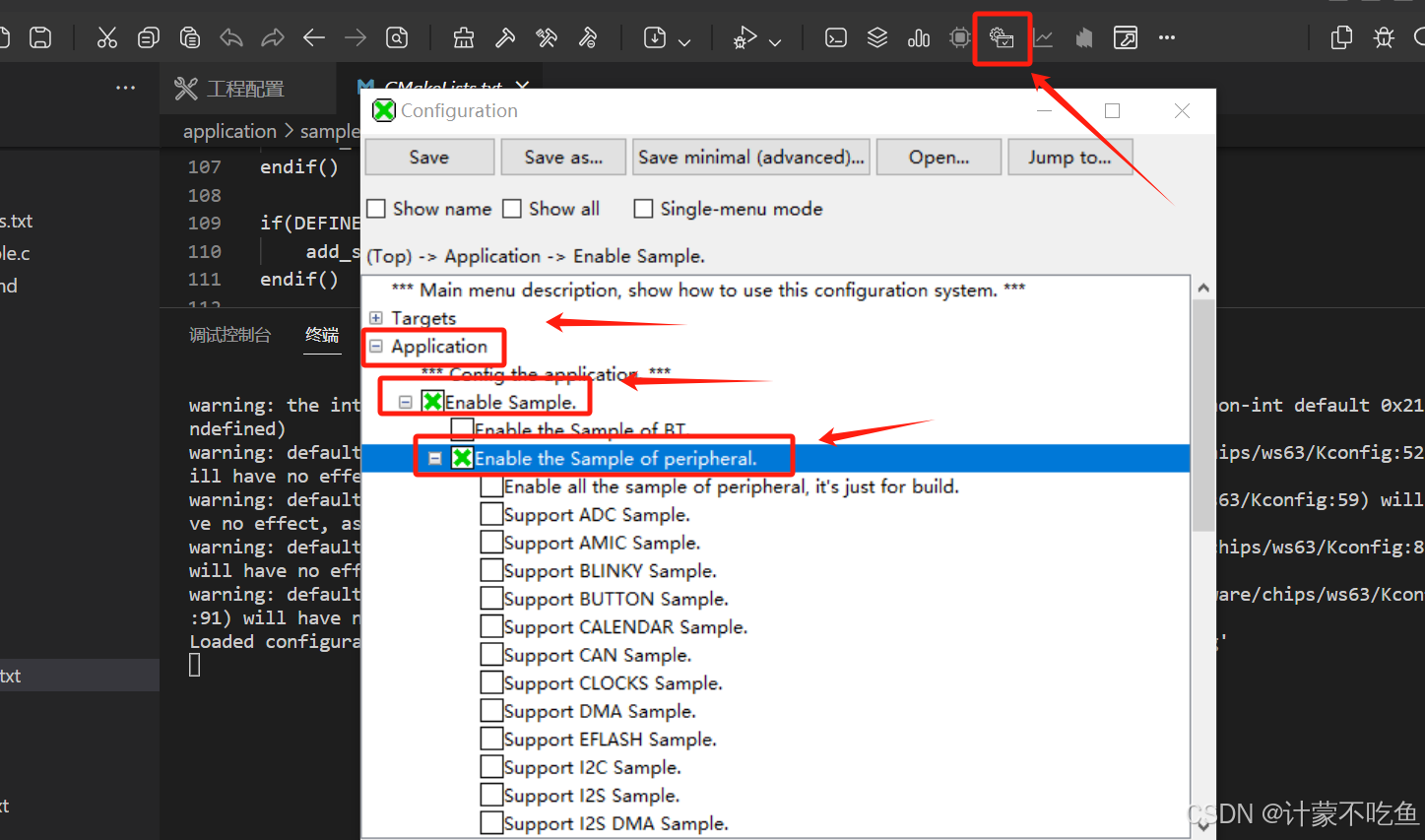This screenshot has width=1425, height=840.
Task: Check Support DMA Sample box
Action: [491, 711]
